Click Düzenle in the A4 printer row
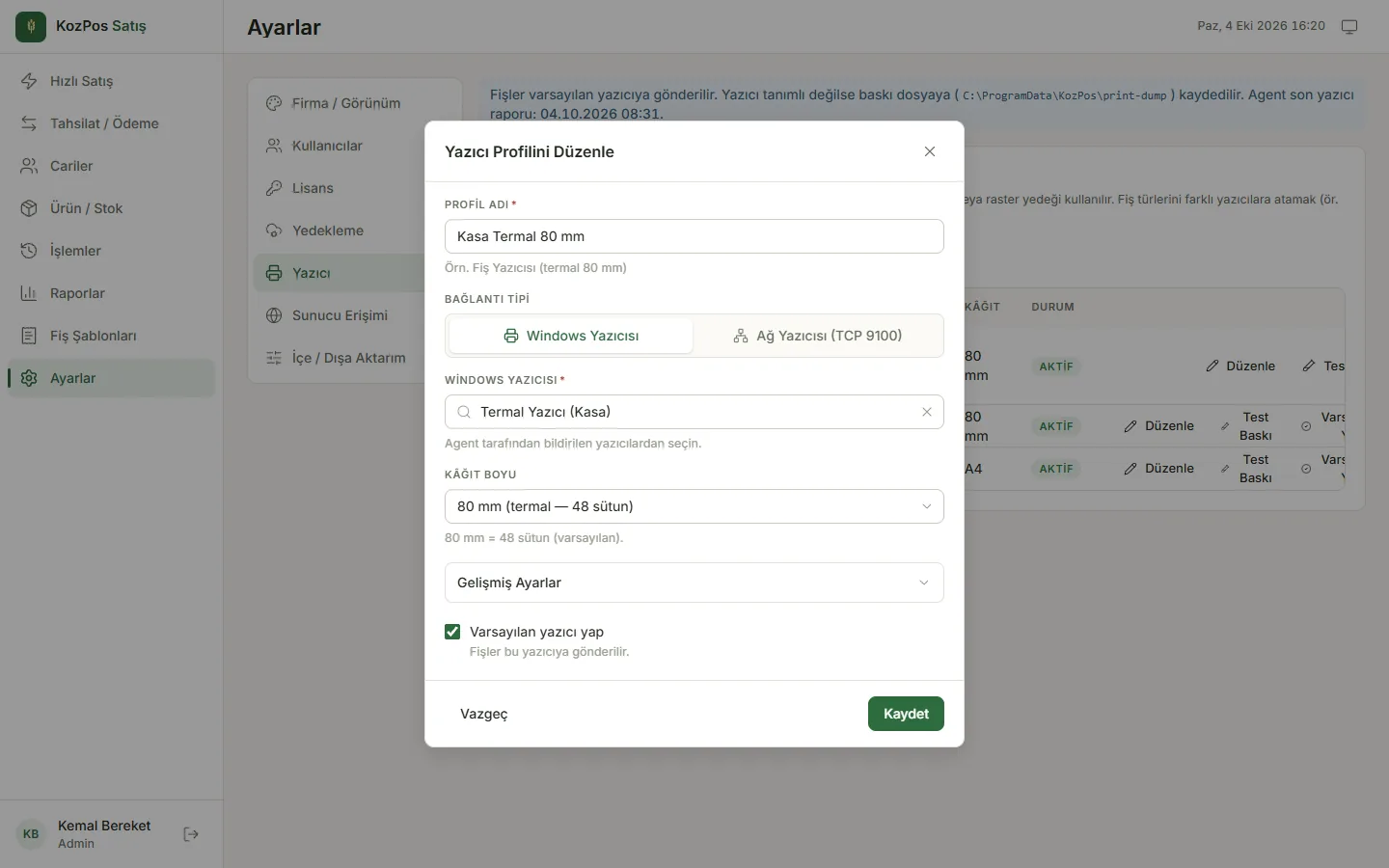Screen dimensions: 1389x868 point(1158,469)
